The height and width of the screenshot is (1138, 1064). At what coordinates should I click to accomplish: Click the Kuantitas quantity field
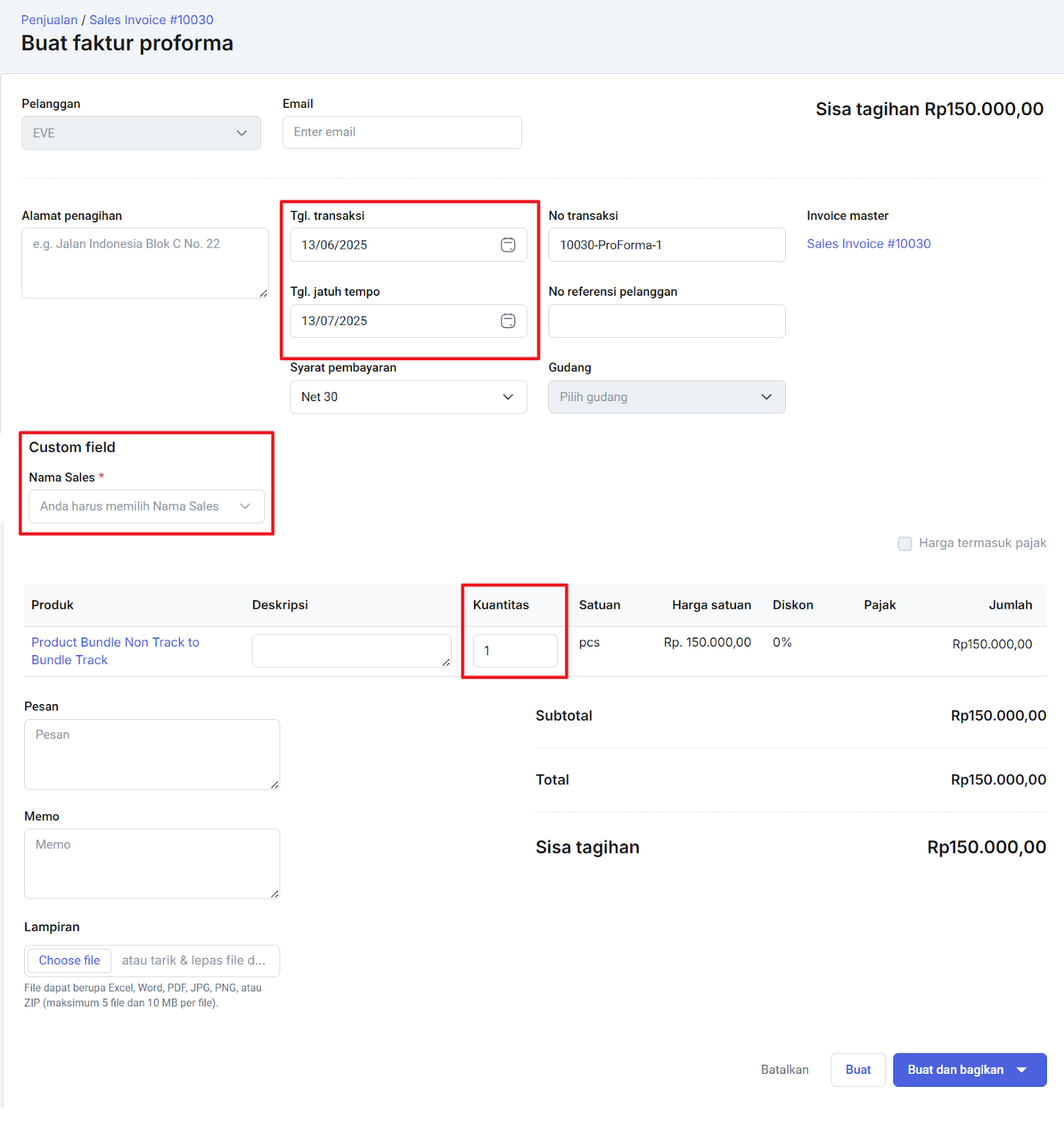coord(515,651)
